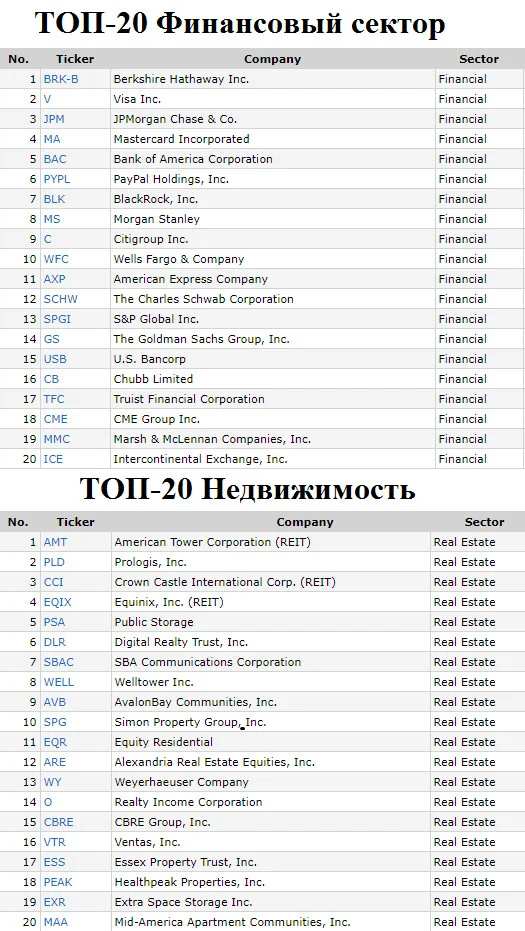525x931 pixels.
Task: Open the WELL ticker link
Action: pos(59,682)
